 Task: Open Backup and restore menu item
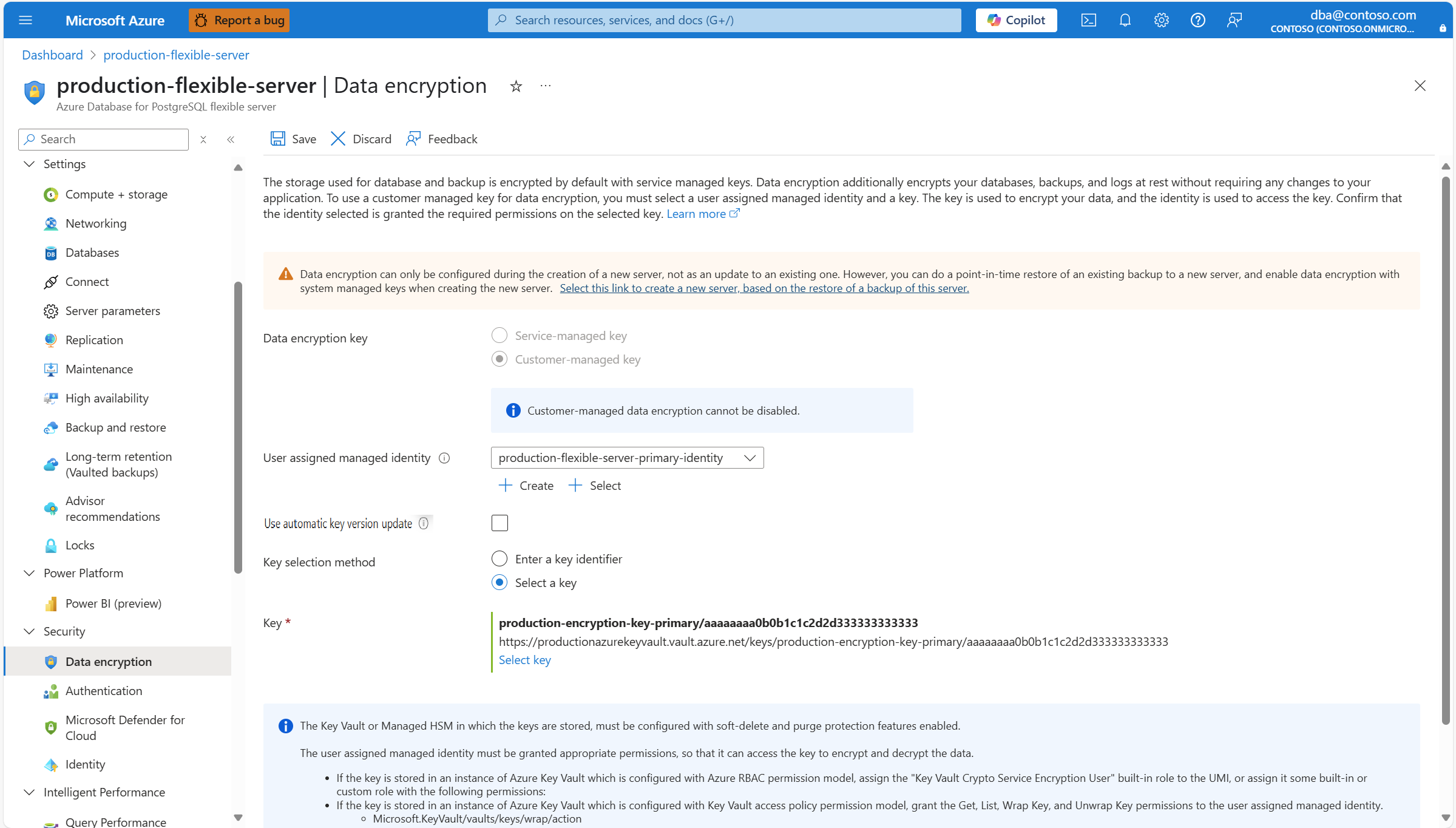click(115, 427)
